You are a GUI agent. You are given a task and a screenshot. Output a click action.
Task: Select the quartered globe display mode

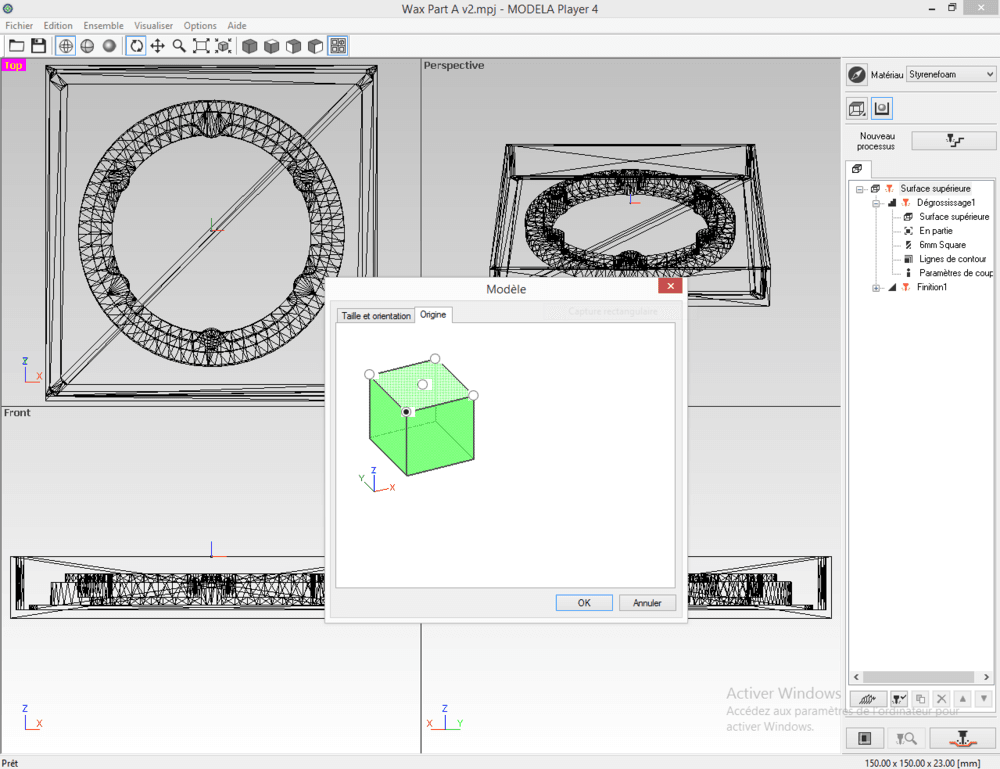[x=87, y=46]
